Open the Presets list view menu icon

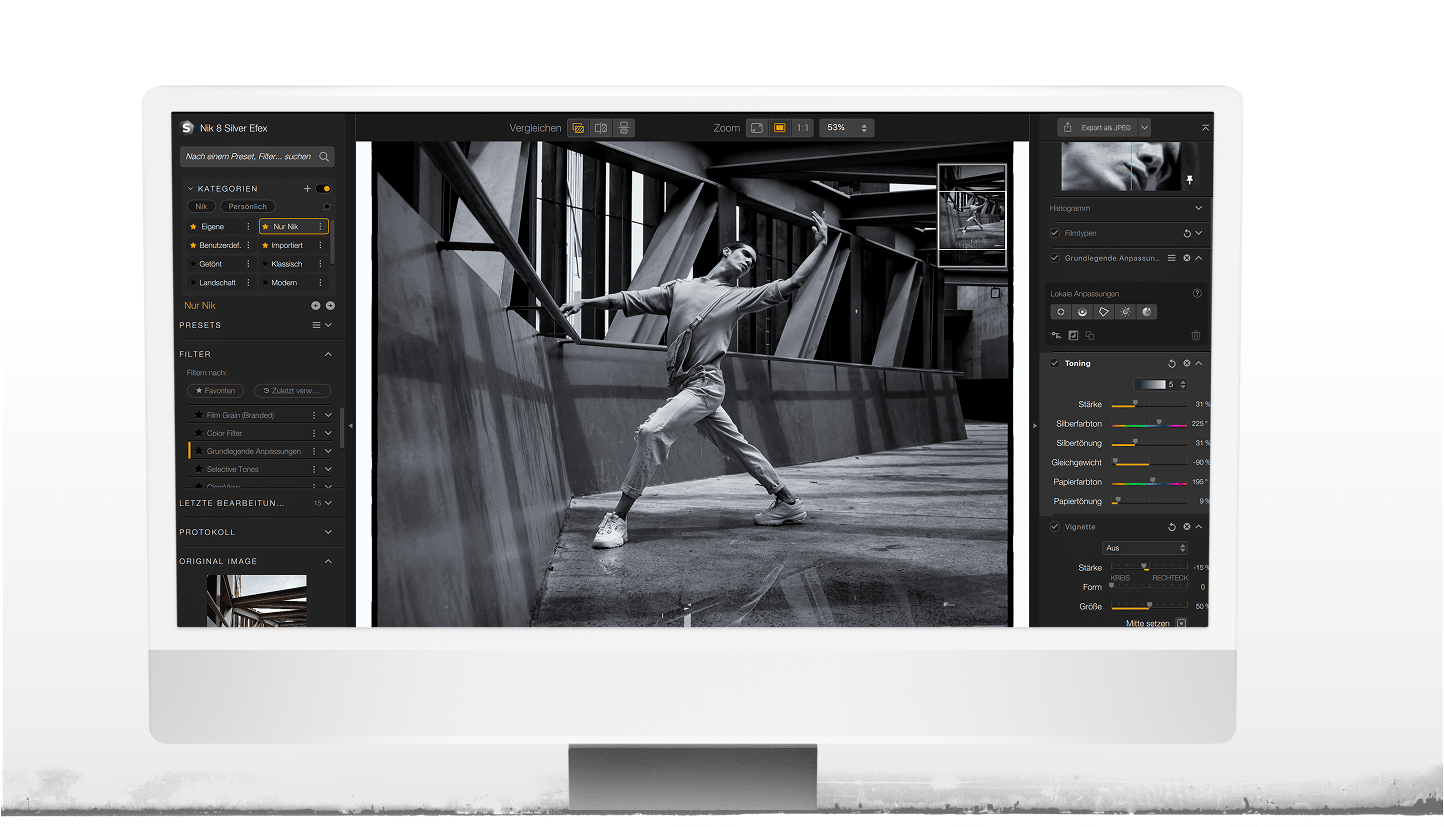316,325
